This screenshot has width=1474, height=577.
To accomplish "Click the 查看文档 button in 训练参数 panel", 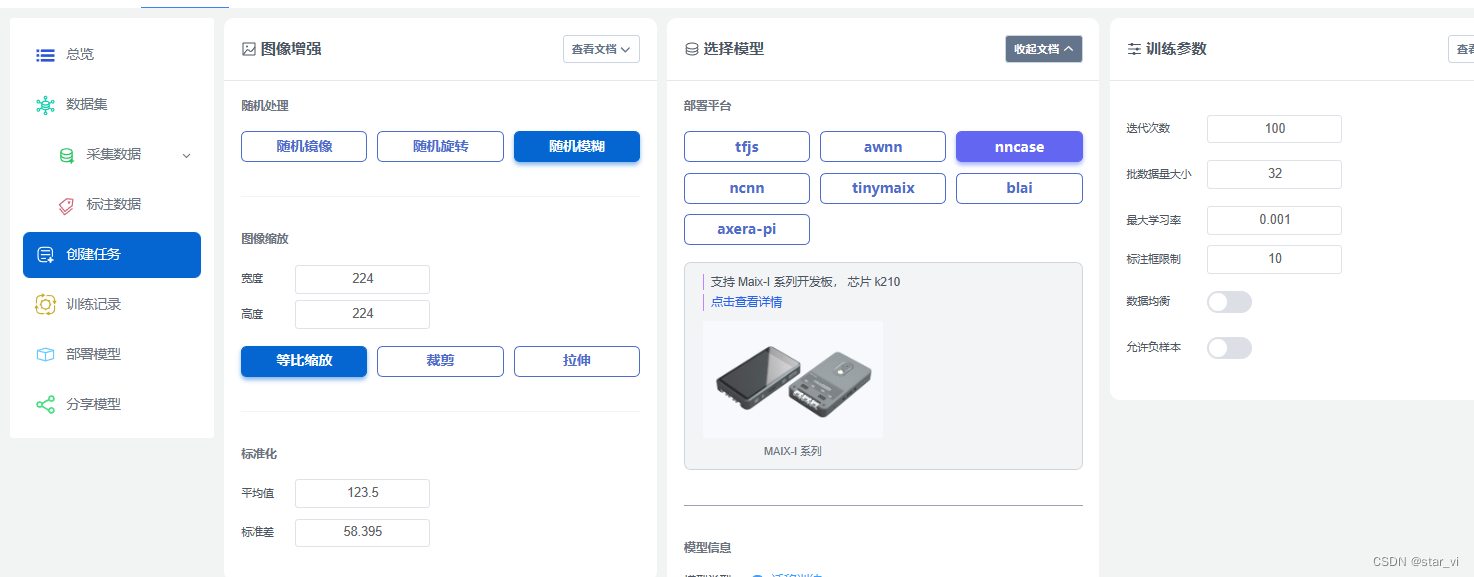I will (1461, 49).
